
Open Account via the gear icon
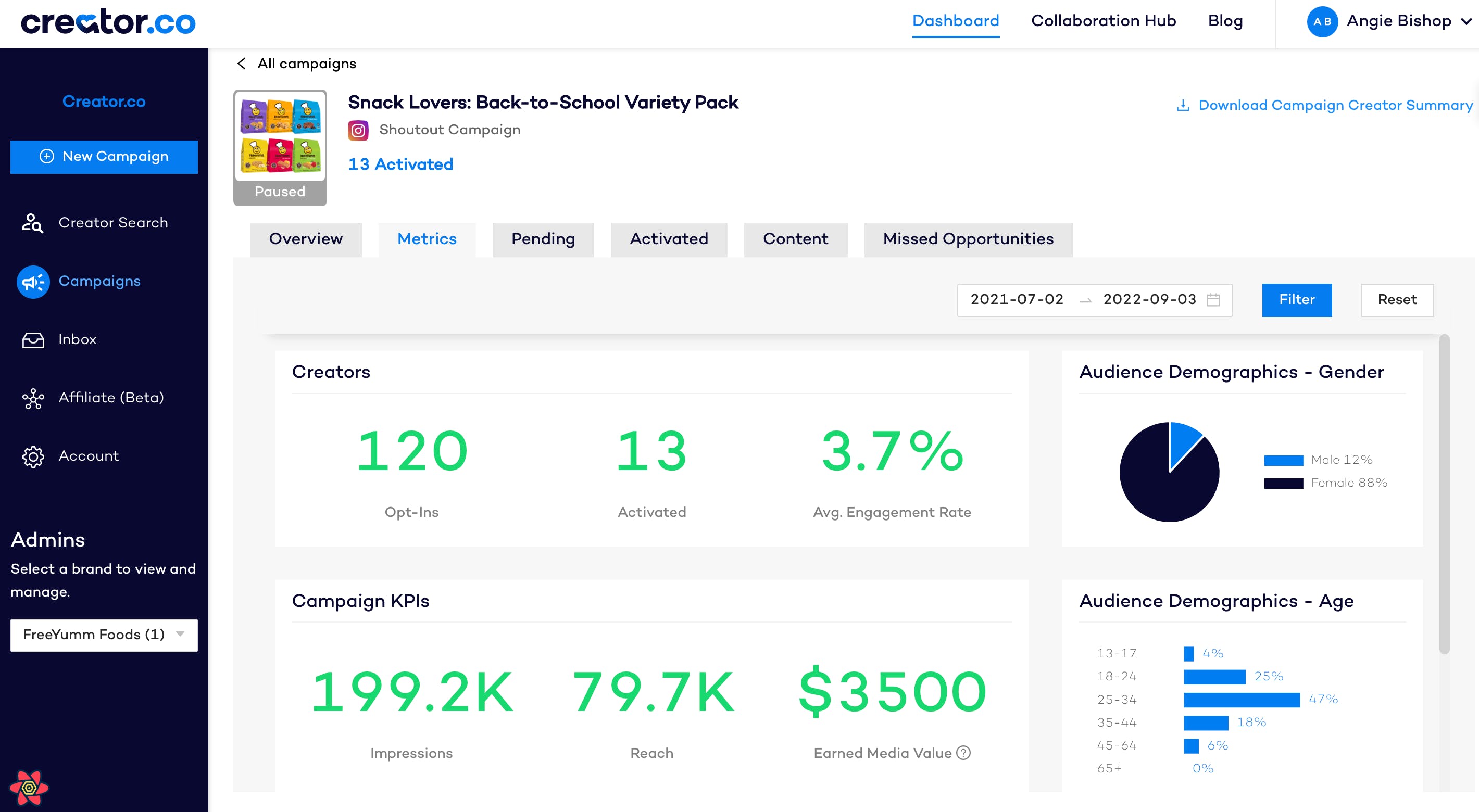tap(33, 456)
